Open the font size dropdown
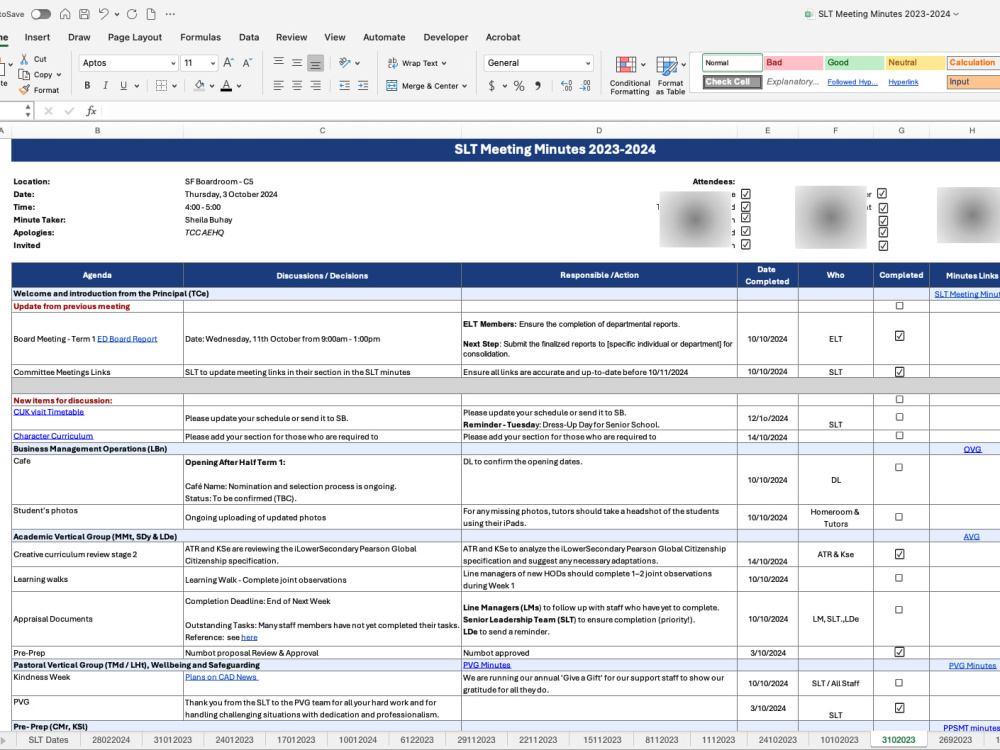 tap(212, 63)
